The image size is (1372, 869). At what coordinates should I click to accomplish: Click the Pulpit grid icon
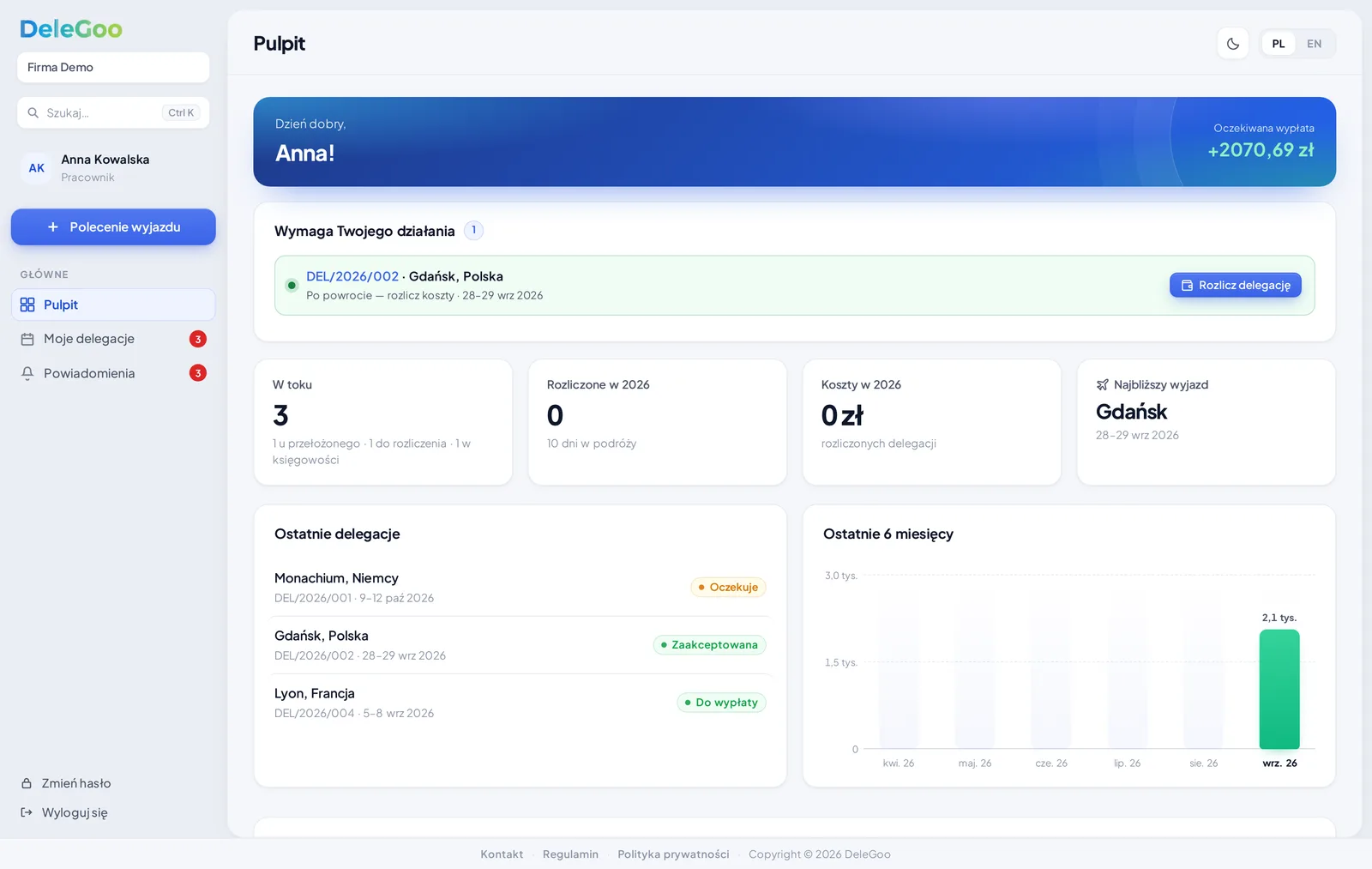27,305
